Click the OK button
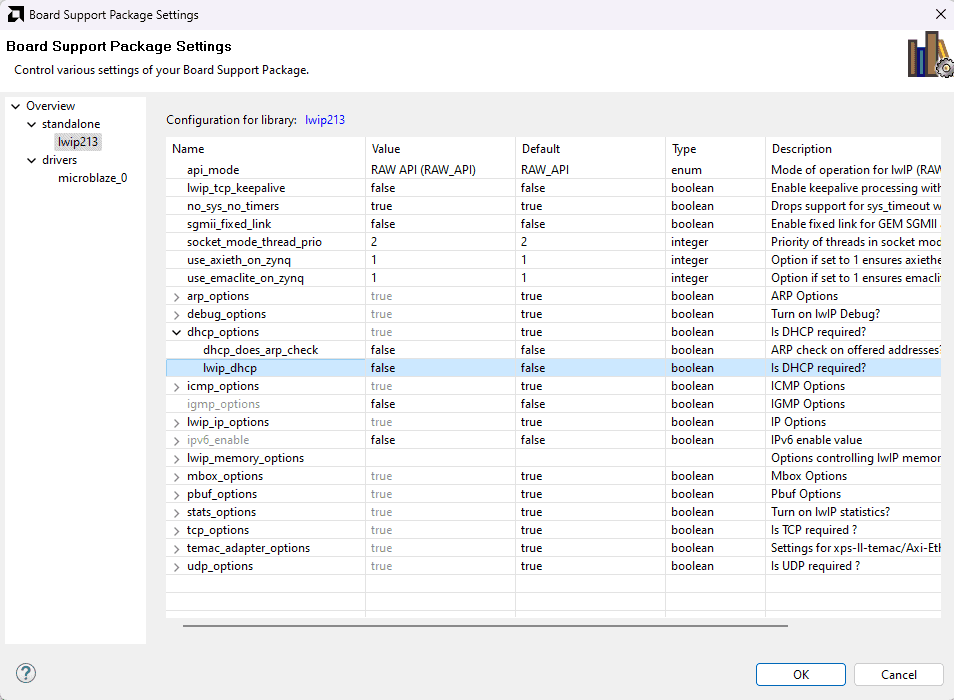This screenshot has width=954, height=700. point(800,674)
